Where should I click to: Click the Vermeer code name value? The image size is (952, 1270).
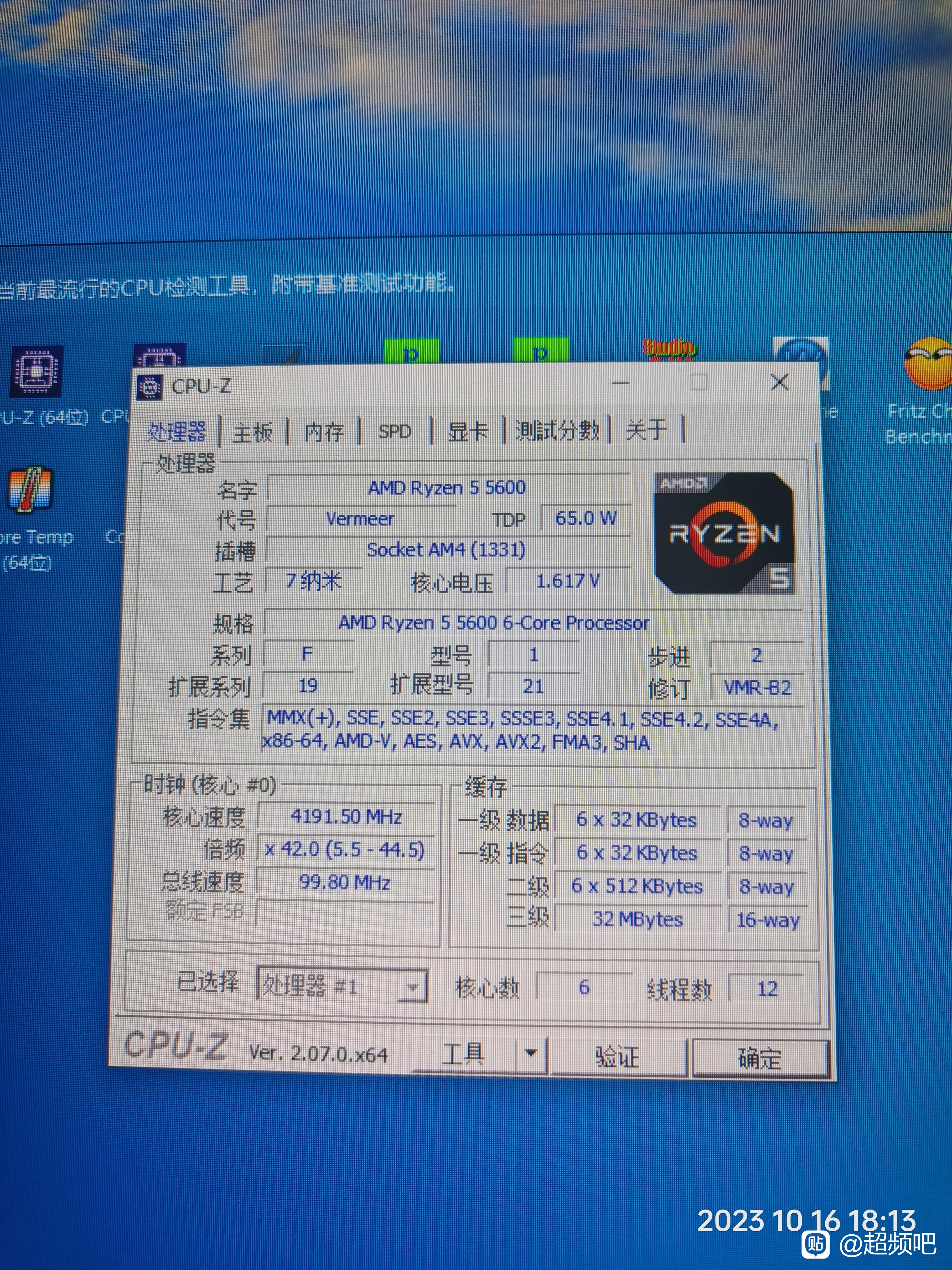pyautogui.click(x=360, y=519)
